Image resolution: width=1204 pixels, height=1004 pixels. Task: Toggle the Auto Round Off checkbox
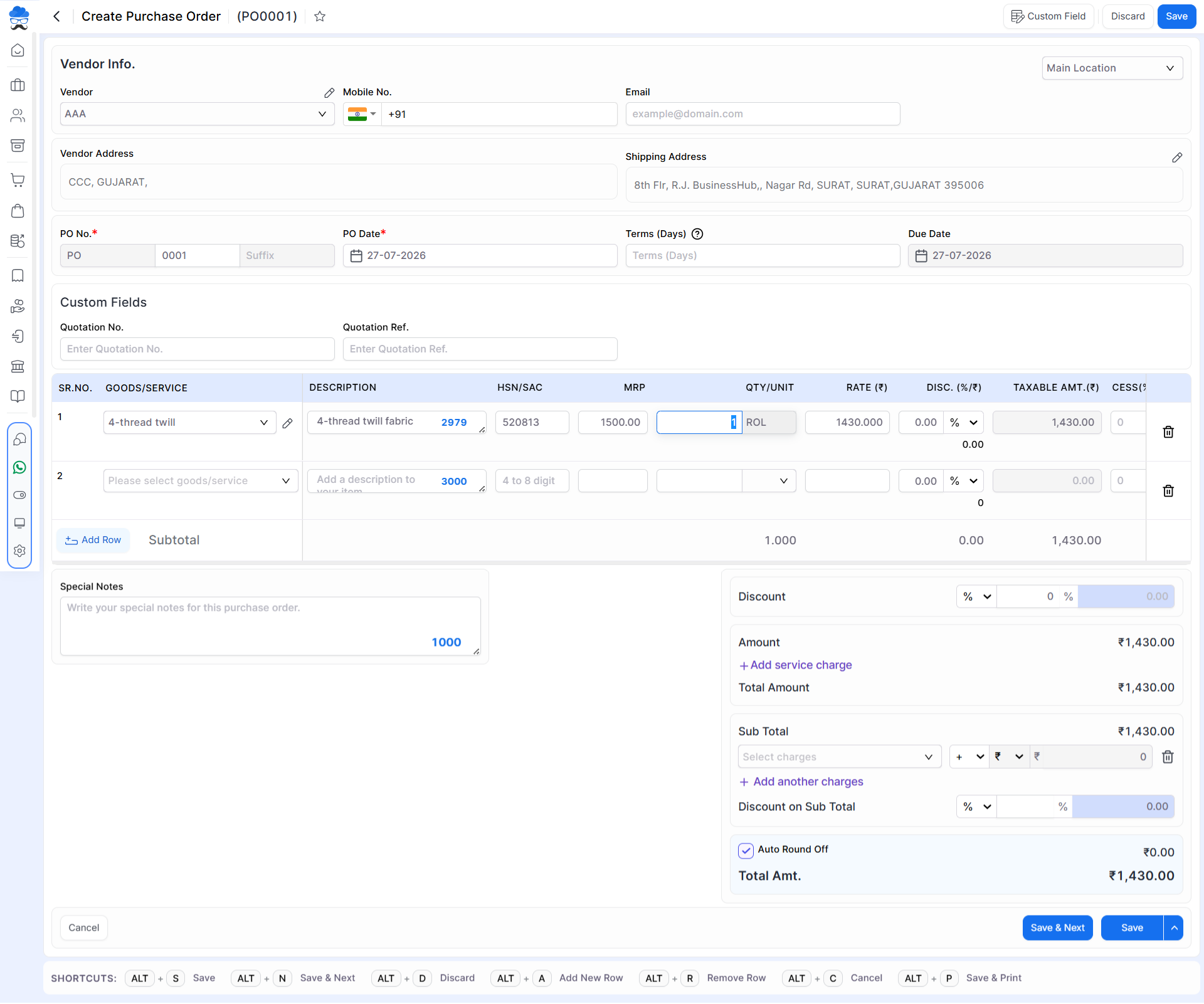click(746, 850)
